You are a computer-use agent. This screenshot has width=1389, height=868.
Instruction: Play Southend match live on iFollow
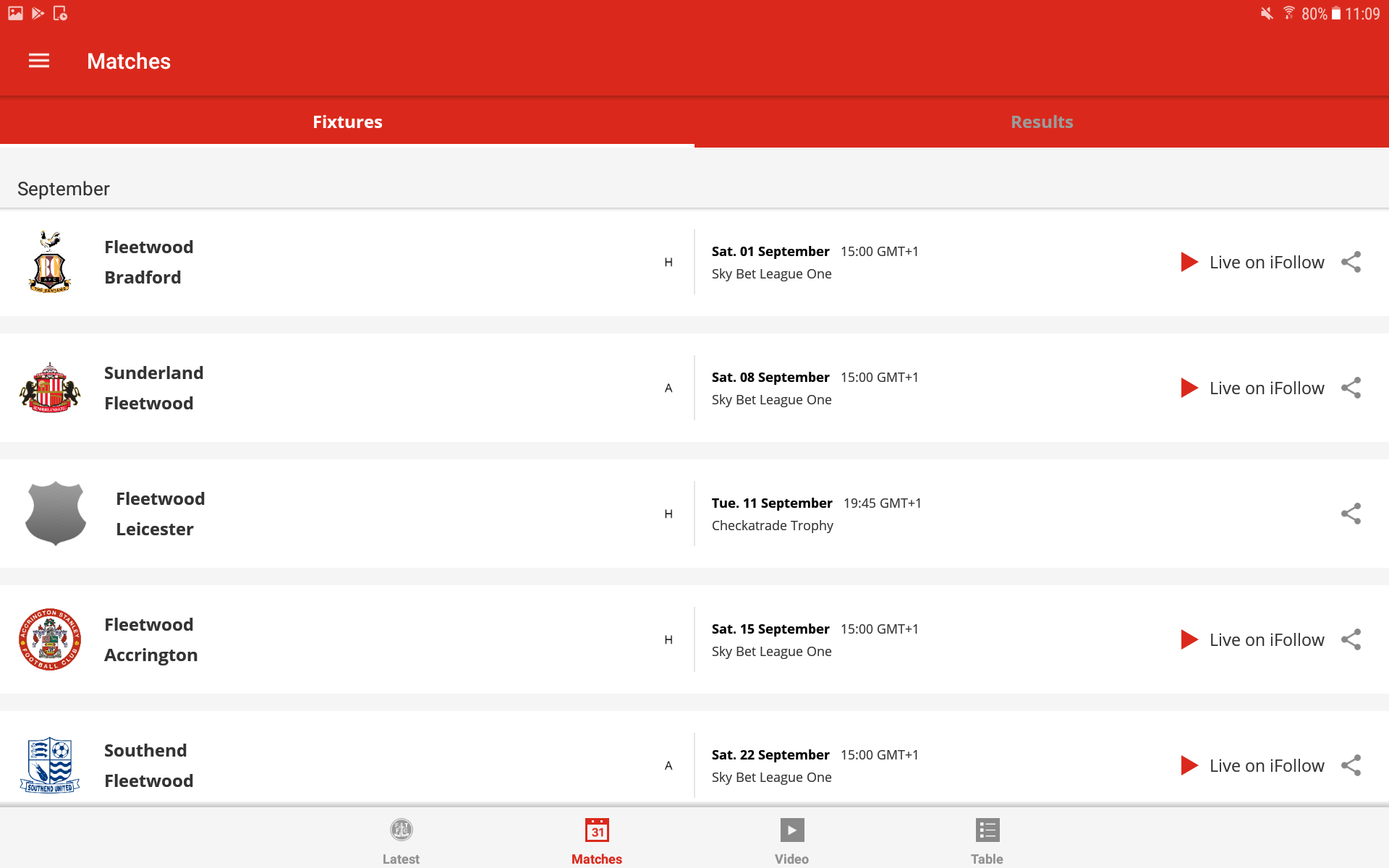tap(1253, 765)
